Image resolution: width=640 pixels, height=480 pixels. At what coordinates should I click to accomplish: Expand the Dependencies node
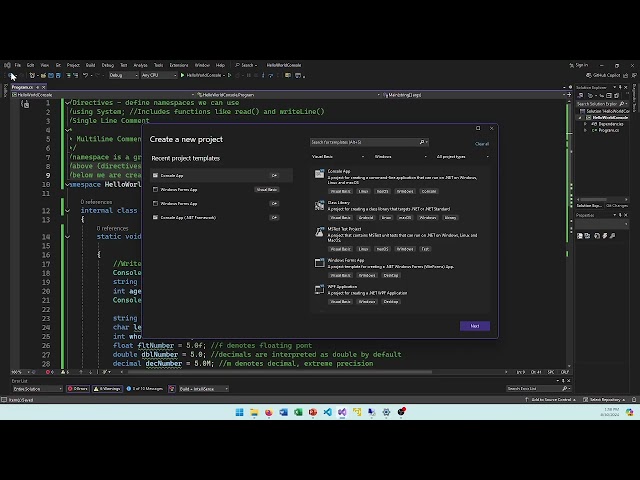585,124
